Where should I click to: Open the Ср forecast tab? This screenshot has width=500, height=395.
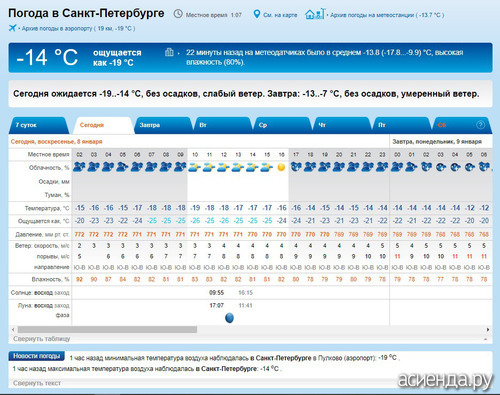coord(282,125)
